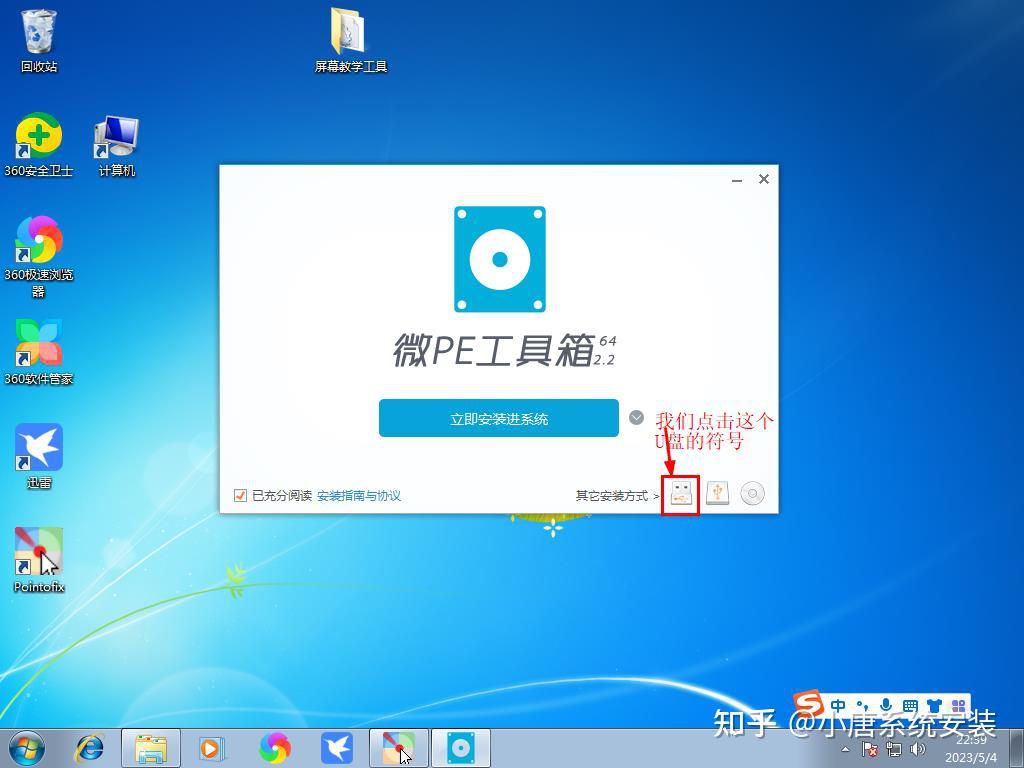Select the 360软件管家 desktop shortcut
The width and height of the screenshot is (1024, 768).
(39, 352)
